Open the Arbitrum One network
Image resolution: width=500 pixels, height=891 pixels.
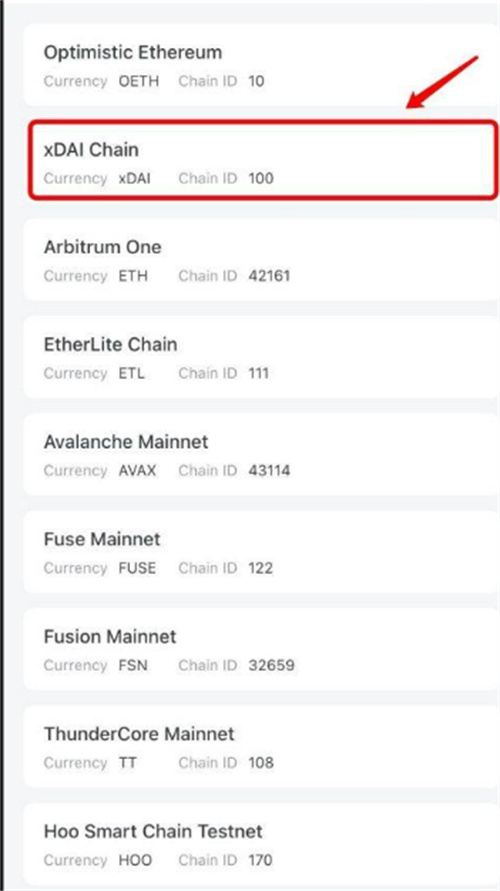pyautogui.click(x=261, y=260)
